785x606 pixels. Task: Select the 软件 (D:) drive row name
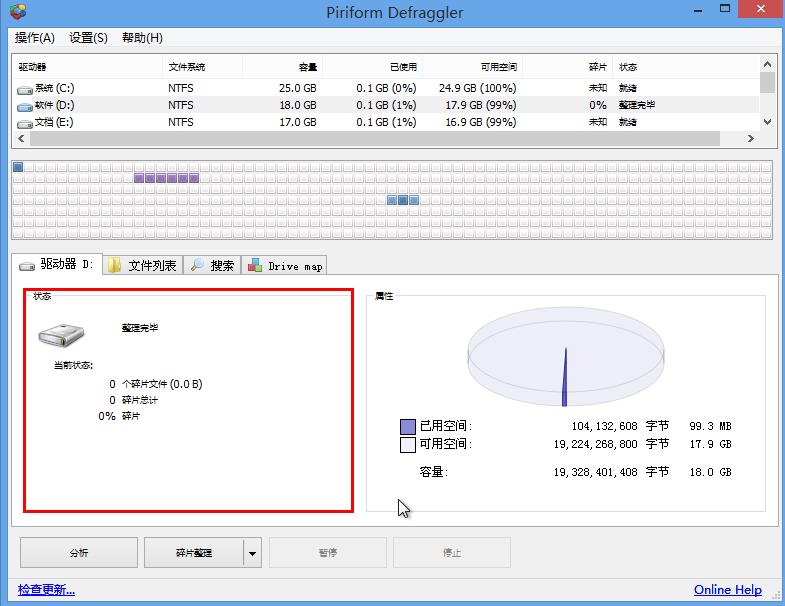click(55, 105)
